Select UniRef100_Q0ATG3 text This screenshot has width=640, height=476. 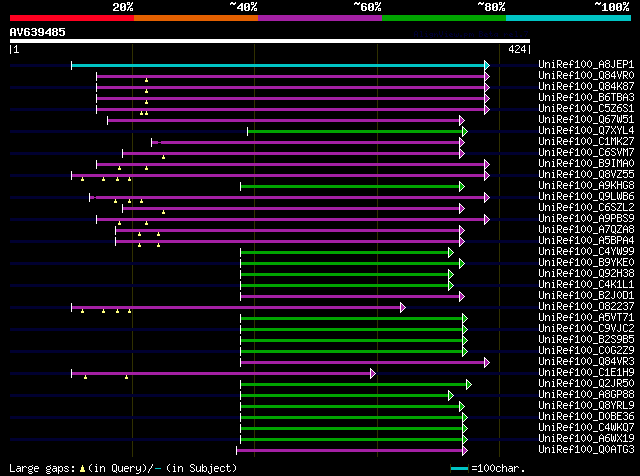(586, 450)
